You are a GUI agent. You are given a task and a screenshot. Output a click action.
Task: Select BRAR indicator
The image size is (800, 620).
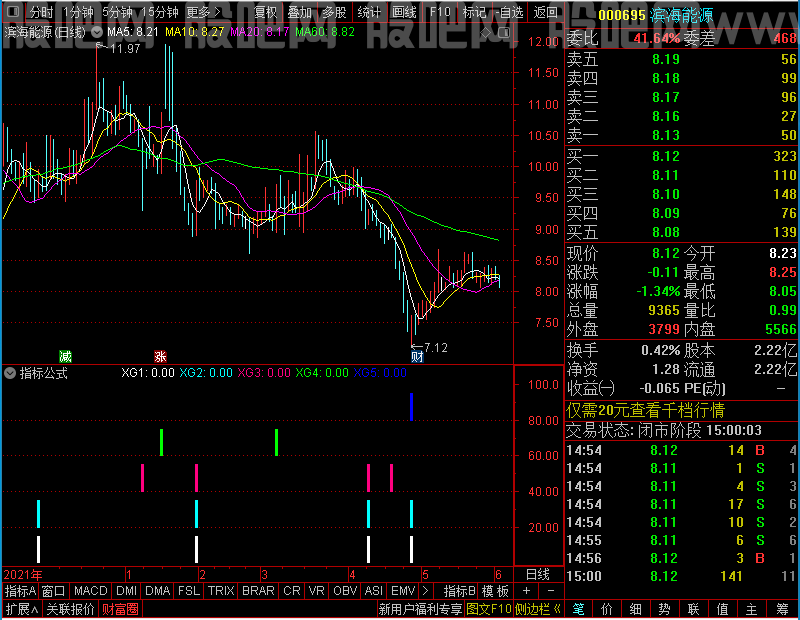(x=258, y=591)
